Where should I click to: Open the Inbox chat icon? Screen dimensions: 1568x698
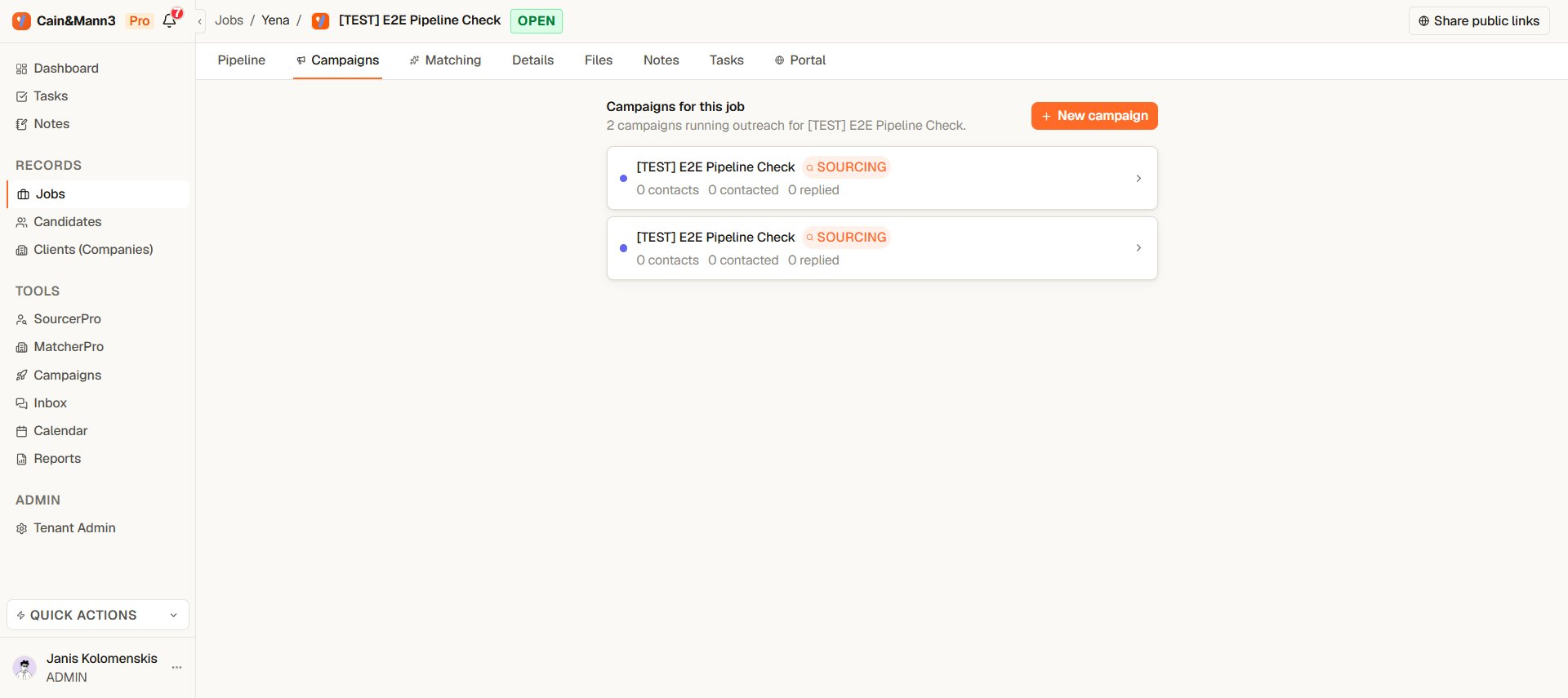coord(22,403)
